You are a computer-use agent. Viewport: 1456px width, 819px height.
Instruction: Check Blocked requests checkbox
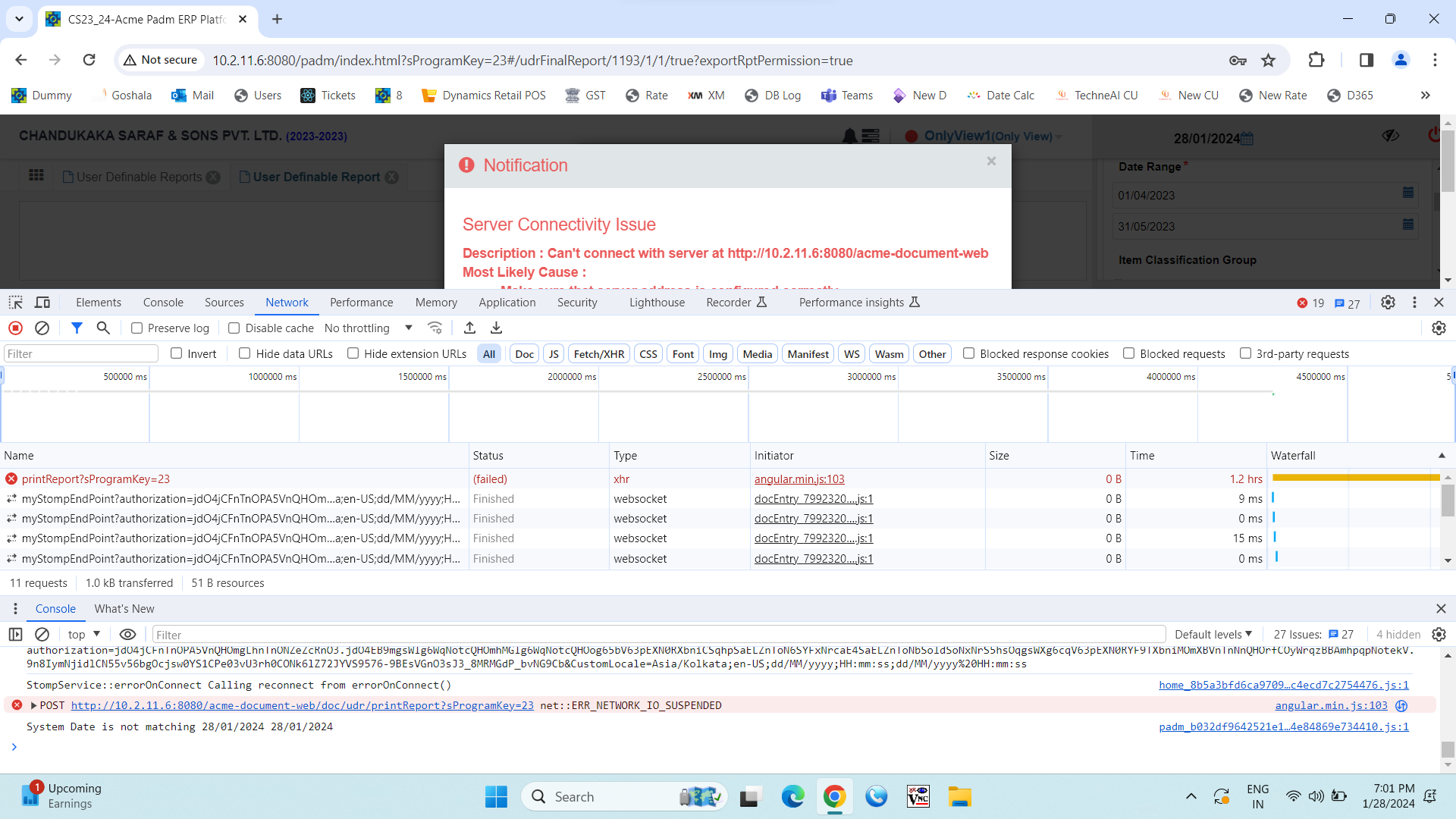click(1129, 353)
